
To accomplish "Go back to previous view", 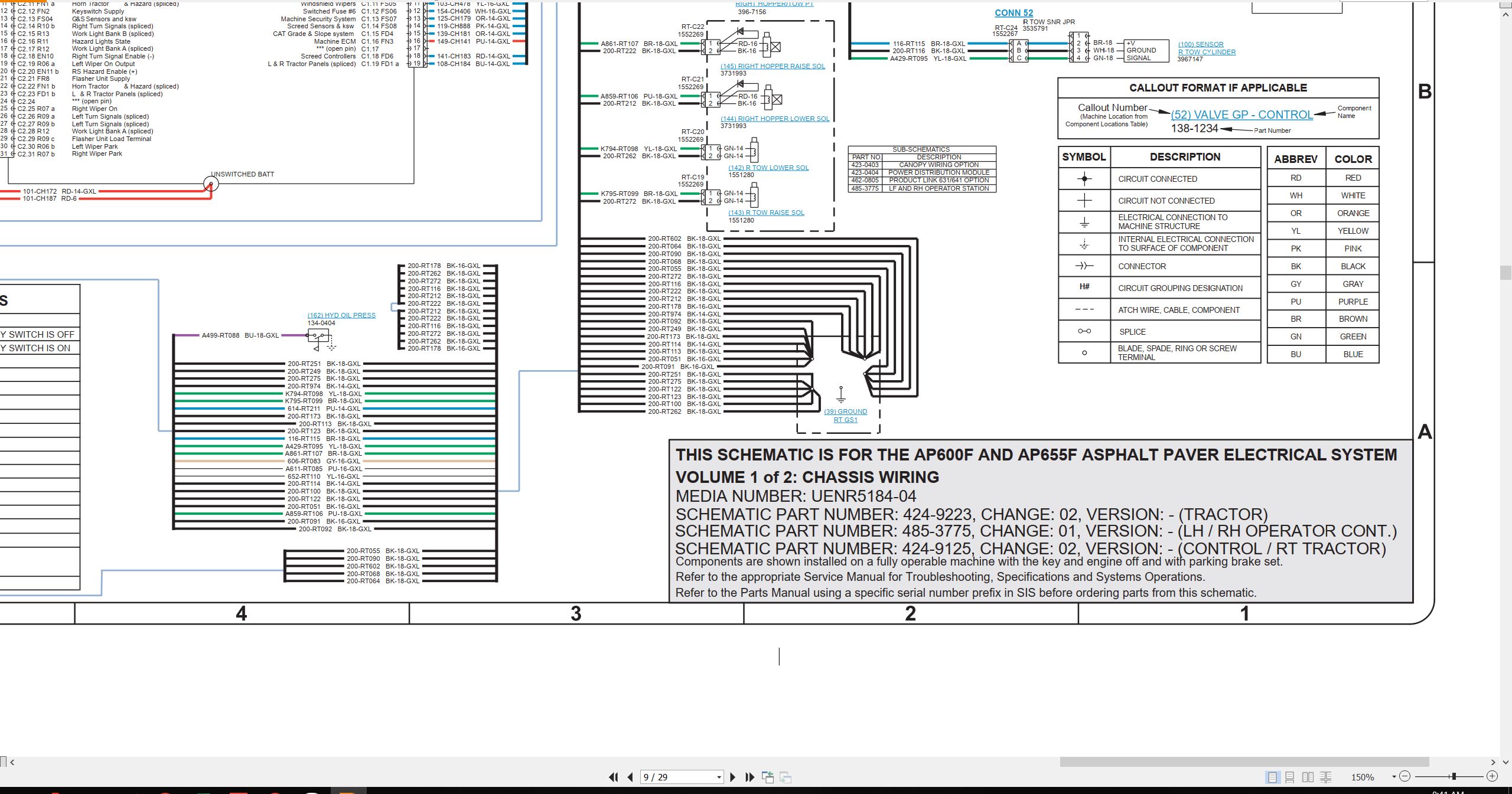I will click(x=768, y=777).
